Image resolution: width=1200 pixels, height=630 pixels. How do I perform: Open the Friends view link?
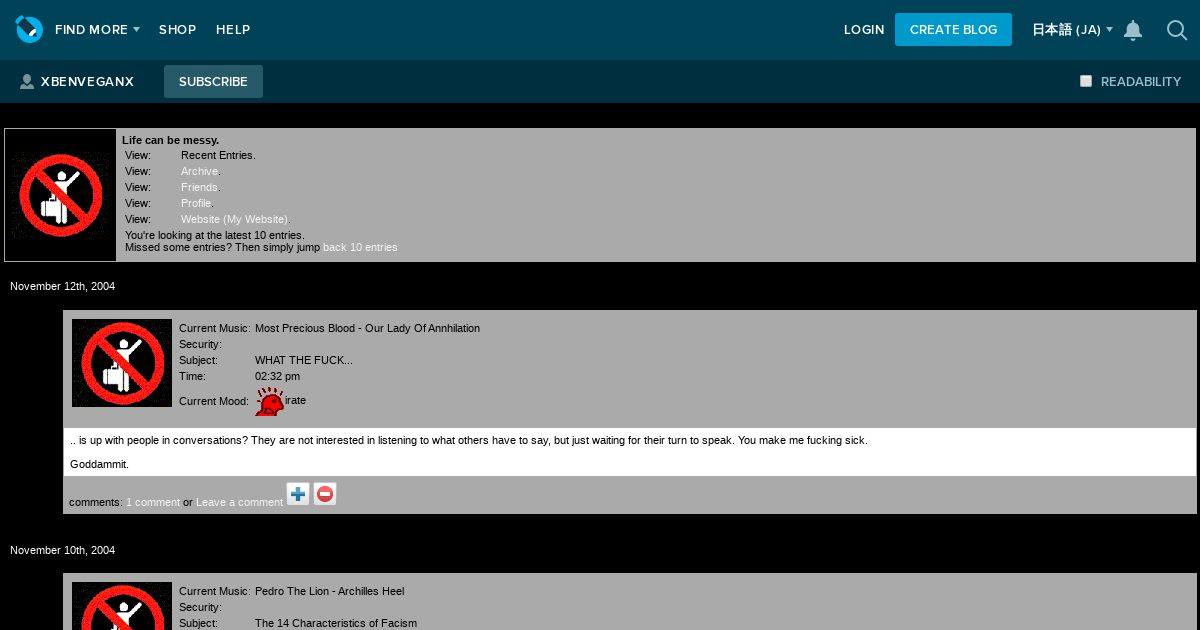(x=199, y=187)
